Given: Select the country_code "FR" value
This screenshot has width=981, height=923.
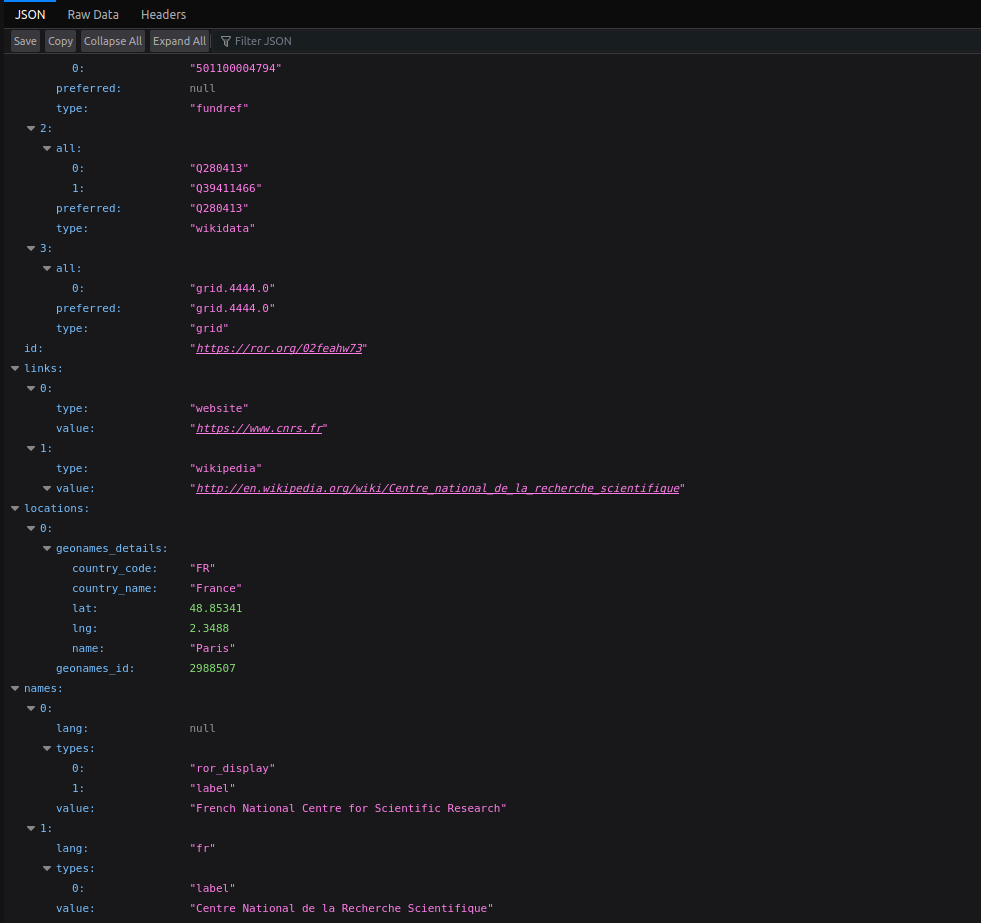Looking at the screenshot, I should pos(202,568).
